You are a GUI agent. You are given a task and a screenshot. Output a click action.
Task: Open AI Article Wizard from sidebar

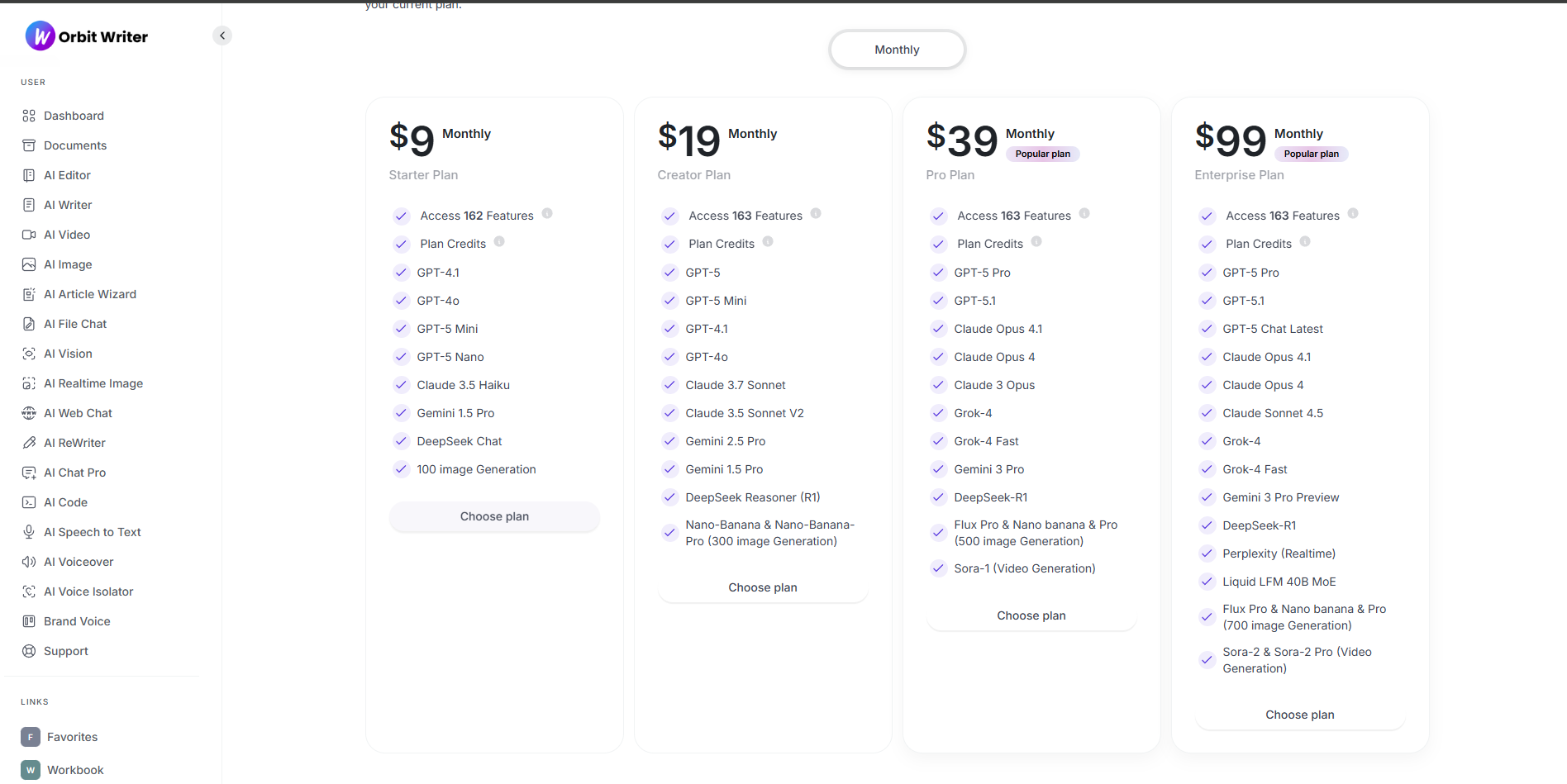click(x=89, y=294)
